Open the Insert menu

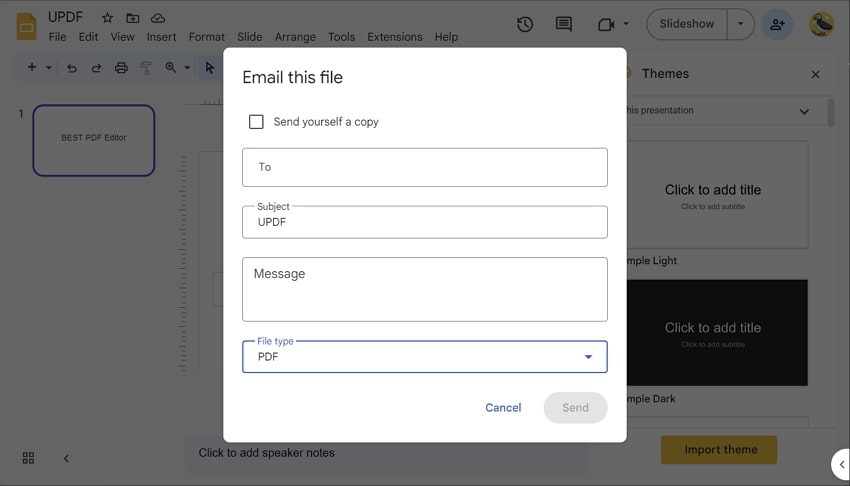(x=162, y=37)
